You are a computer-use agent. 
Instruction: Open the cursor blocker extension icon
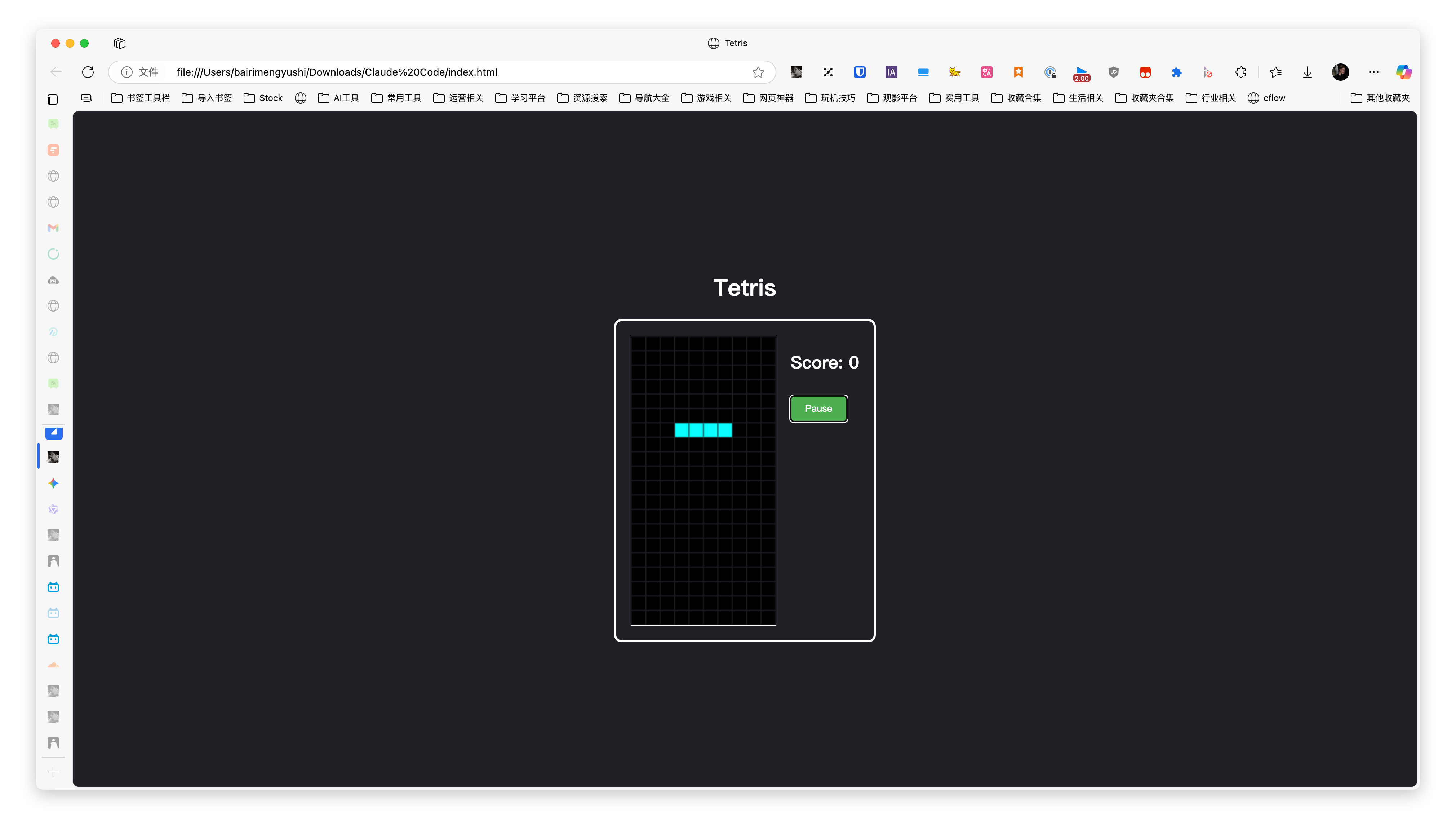(x=1208, y=72)
